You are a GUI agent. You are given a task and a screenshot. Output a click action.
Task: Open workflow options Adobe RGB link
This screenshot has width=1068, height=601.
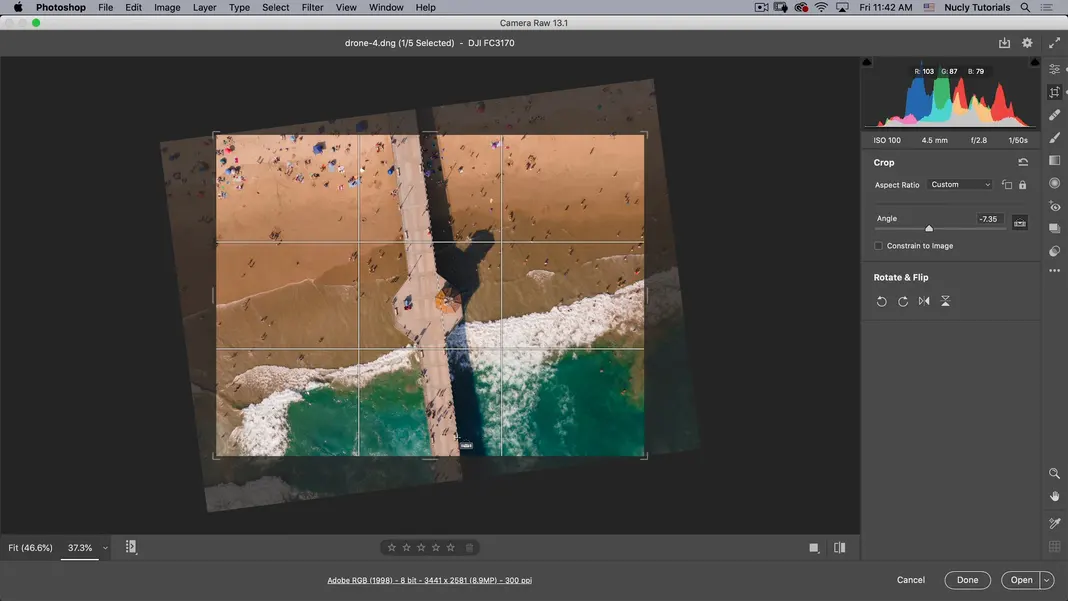pos(429,581)
